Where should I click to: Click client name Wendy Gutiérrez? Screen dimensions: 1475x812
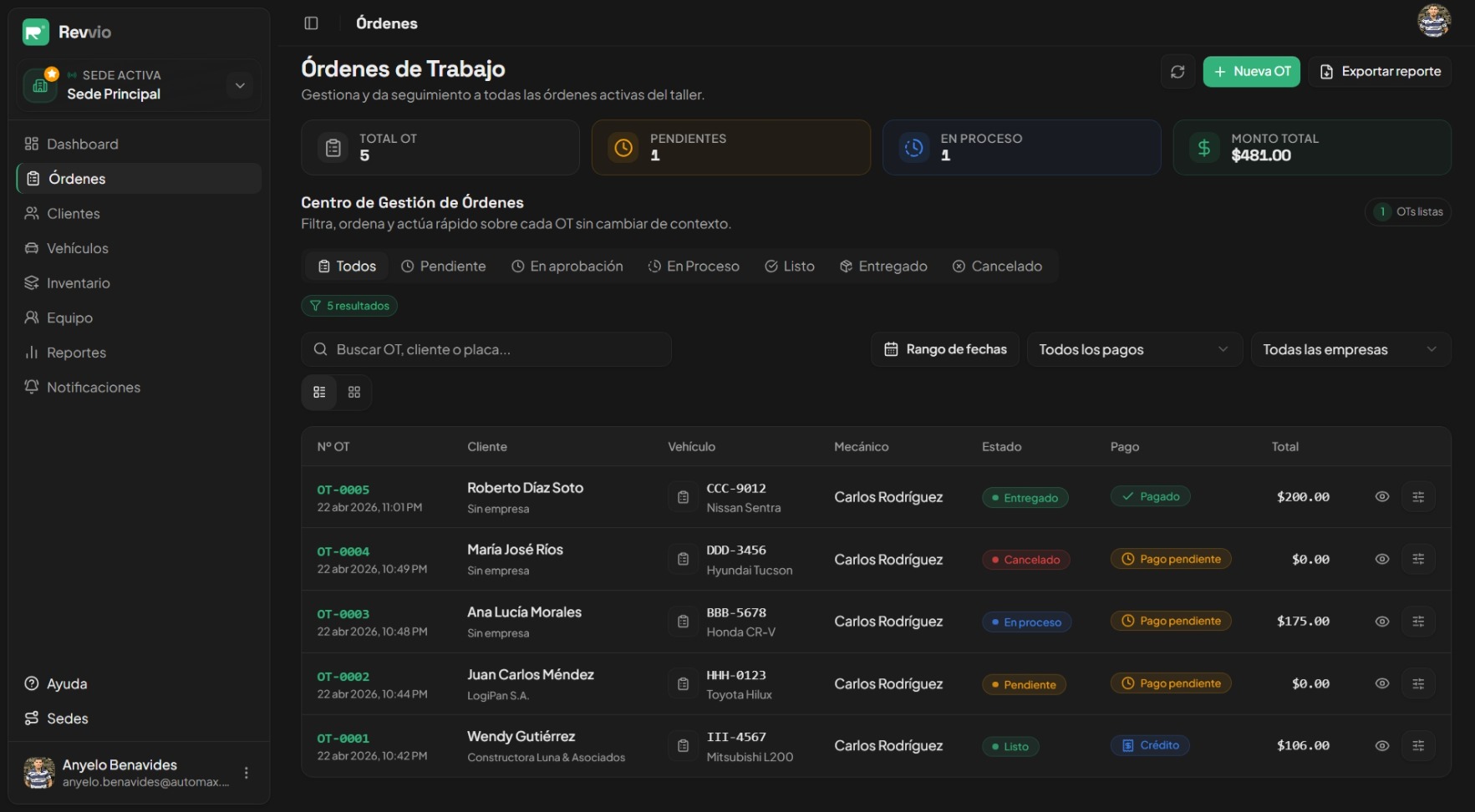pyautogui.click(x=521, y=737)
